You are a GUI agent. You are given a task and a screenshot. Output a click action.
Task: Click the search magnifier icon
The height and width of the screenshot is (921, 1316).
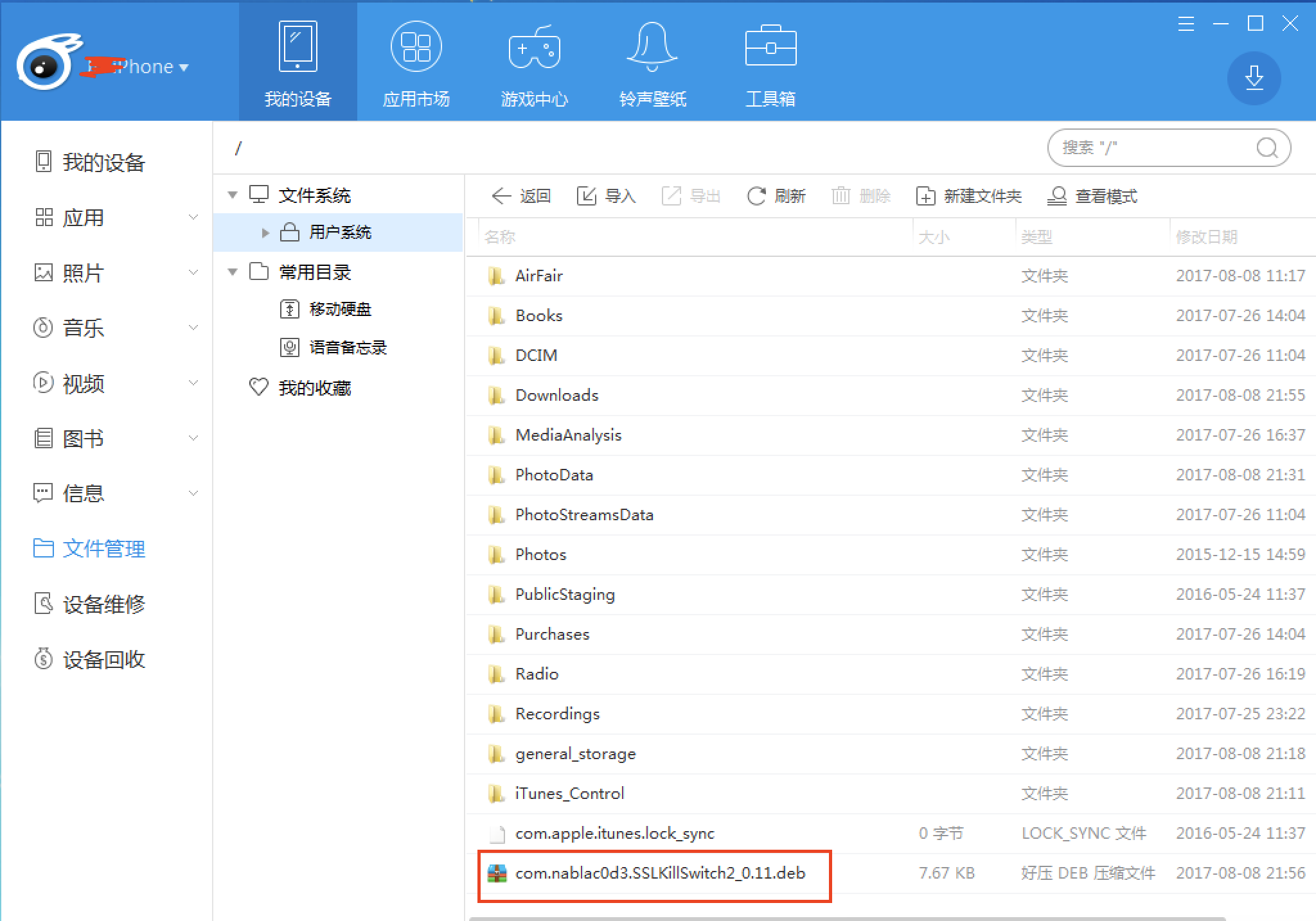pyautogui.click(x=1267, y=148)
